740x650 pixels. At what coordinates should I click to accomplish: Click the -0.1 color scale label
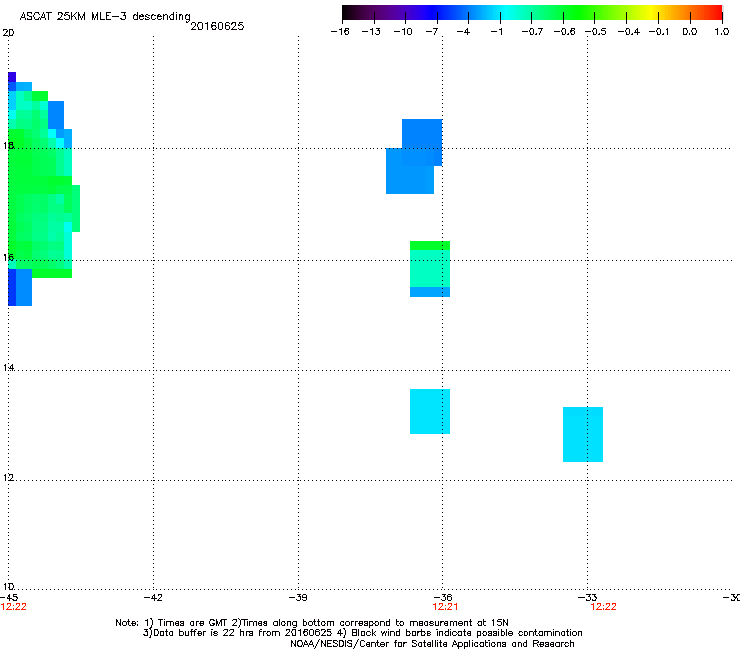coord(659,32)
